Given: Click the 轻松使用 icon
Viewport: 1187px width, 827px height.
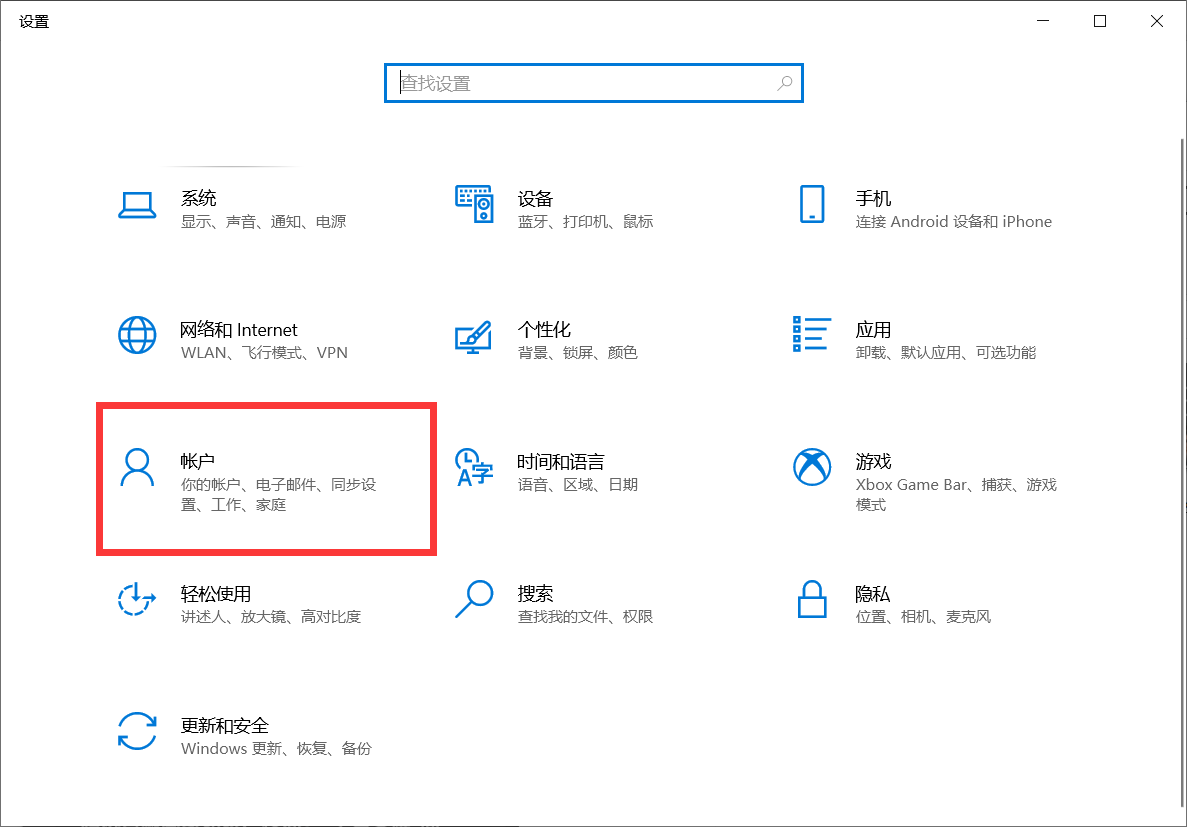Looking at the screenshot, I should [137, 599].
